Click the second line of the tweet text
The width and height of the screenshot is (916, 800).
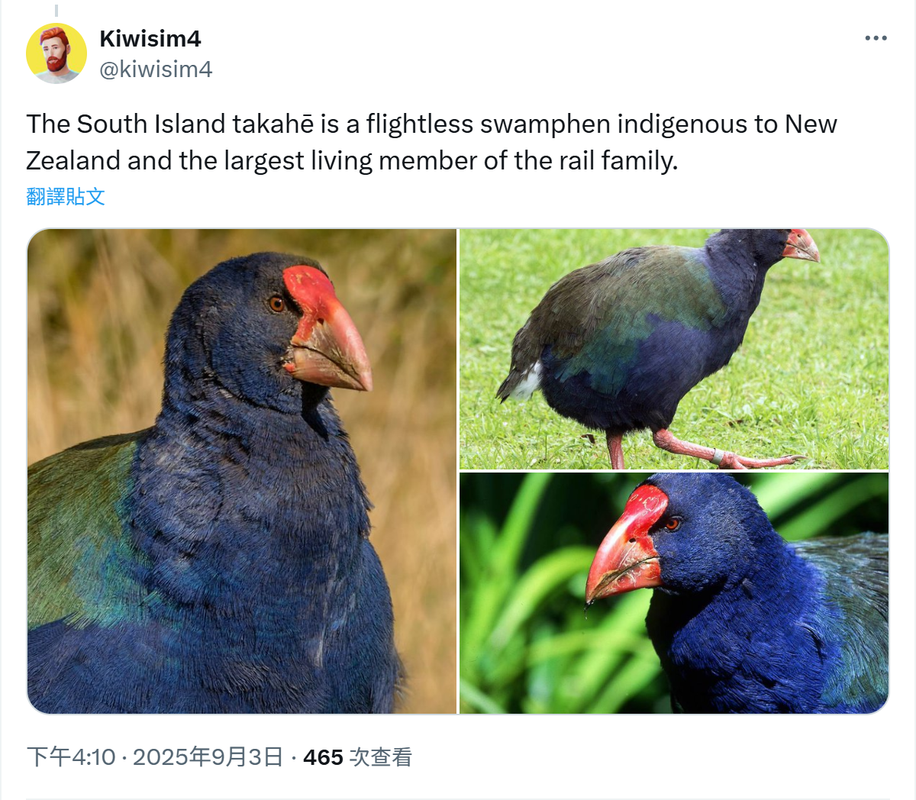click(352, 161)
